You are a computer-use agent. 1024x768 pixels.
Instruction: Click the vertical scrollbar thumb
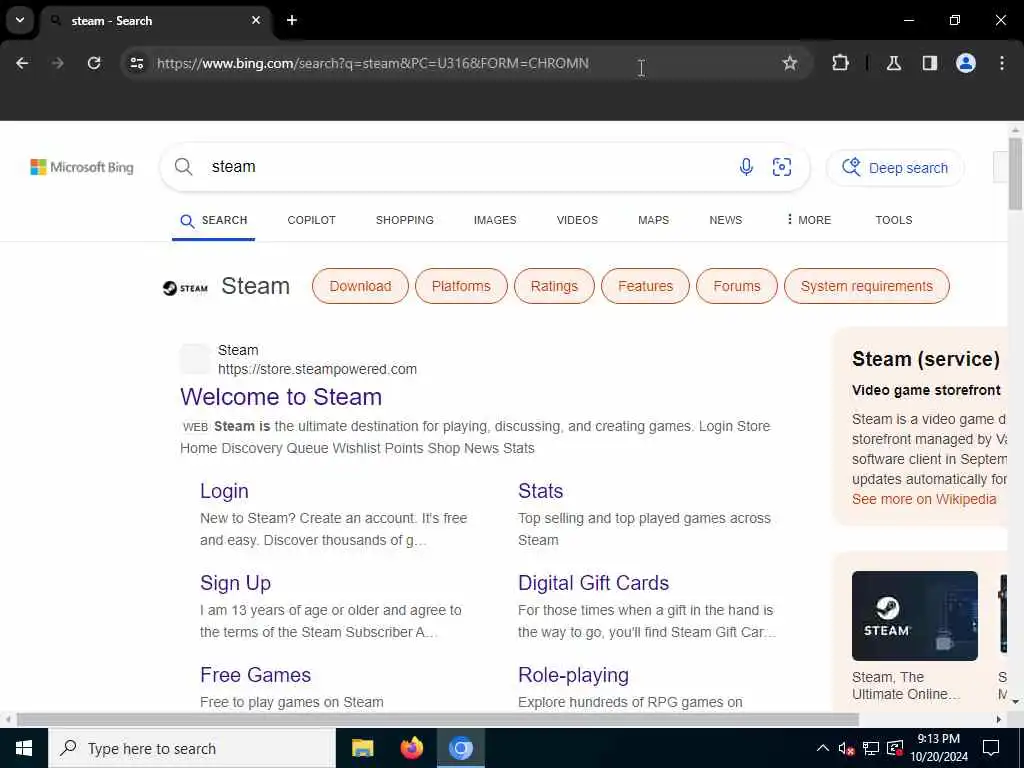click(x=1015, y=174)
